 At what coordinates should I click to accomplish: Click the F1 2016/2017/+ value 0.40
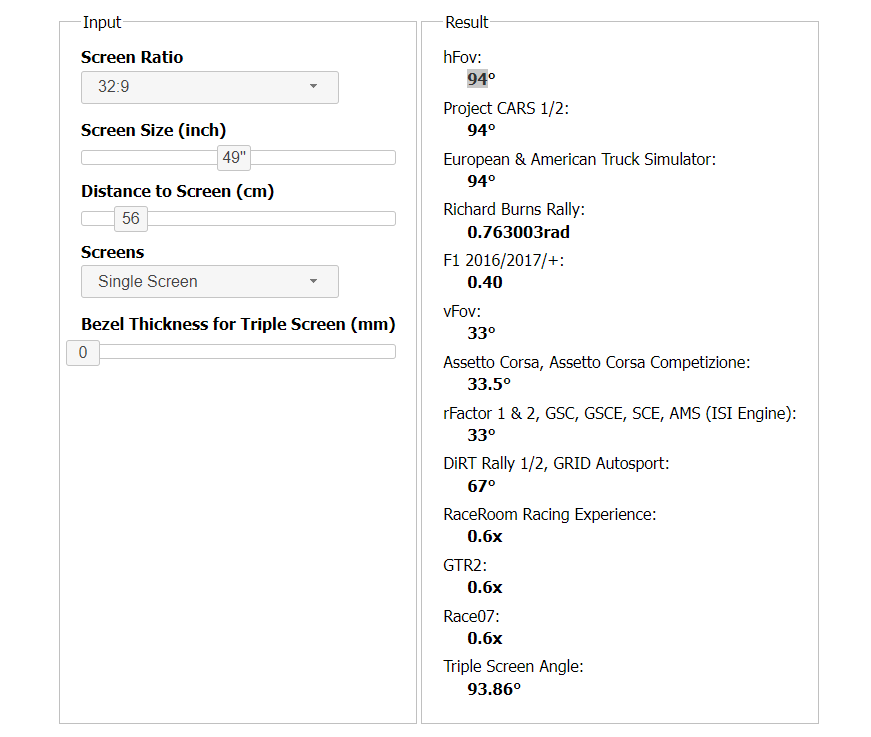(484, 282)
